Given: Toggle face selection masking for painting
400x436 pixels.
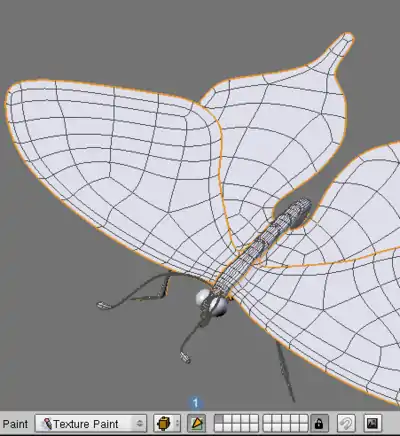Looking at the screenshot, I should pyautogui.click(x=197, y=424).
